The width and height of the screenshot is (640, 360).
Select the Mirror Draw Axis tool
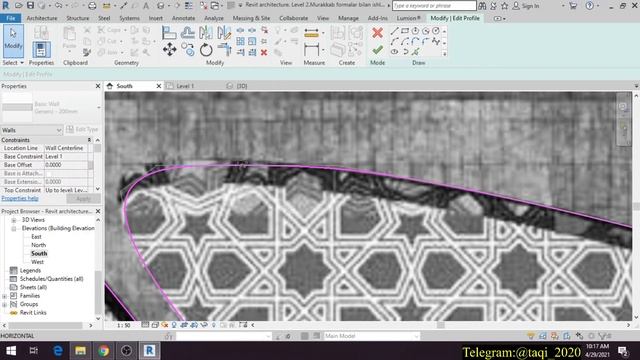pyautogui.click(x=224, y=33)
